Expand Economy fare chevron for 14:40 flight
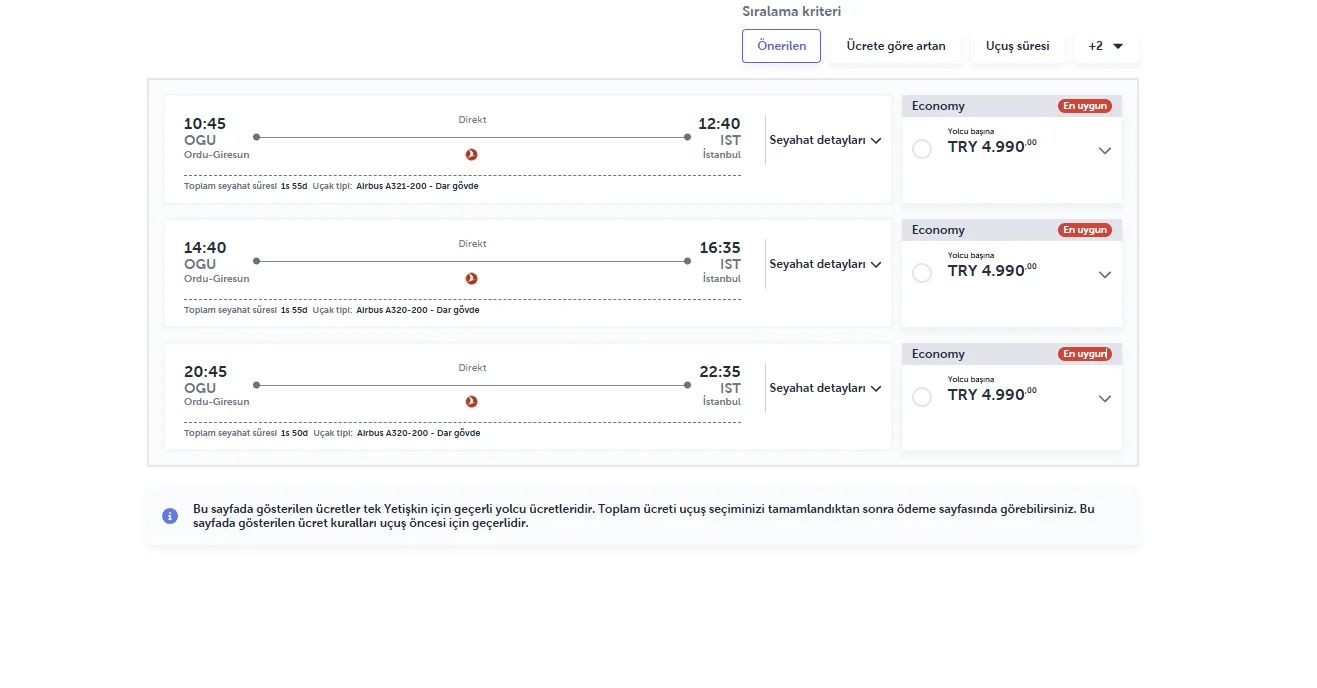 coord(1104,275)
